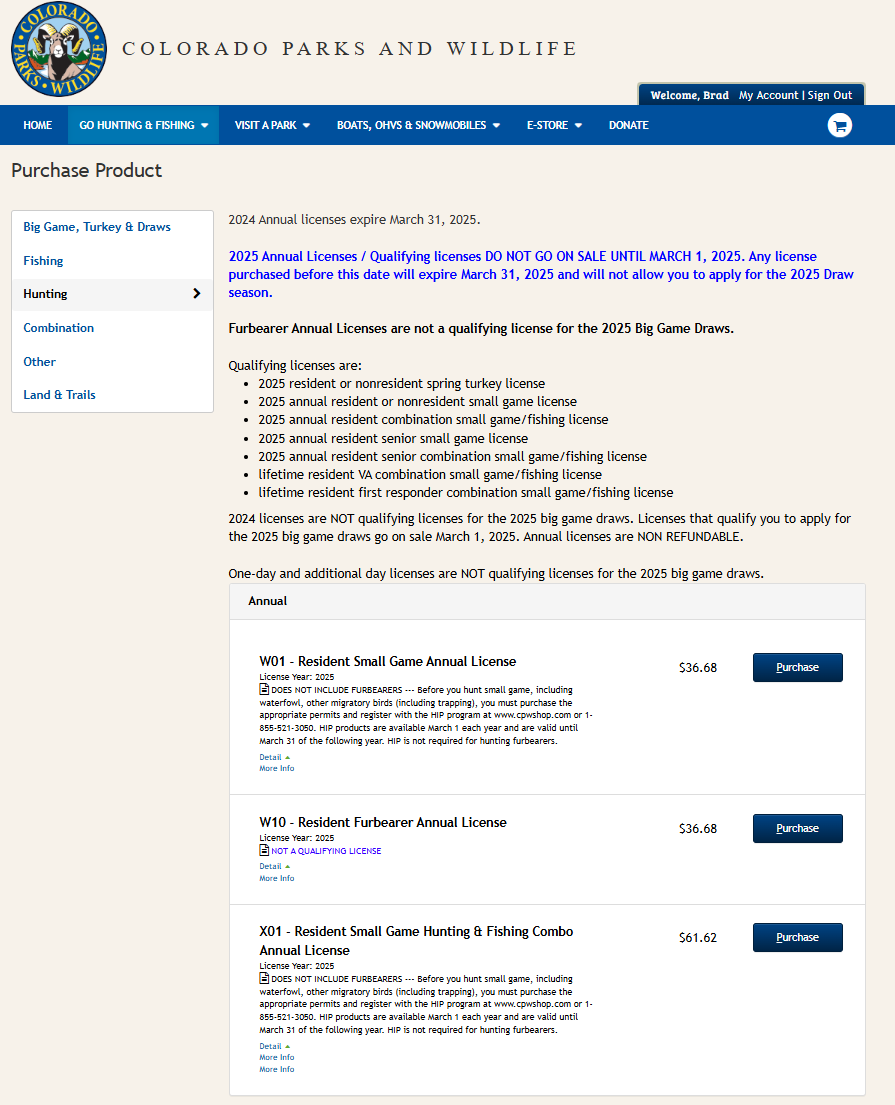The image size is (895, 1105).
Task: Select the Other category
Action: (x=39, y=362)
